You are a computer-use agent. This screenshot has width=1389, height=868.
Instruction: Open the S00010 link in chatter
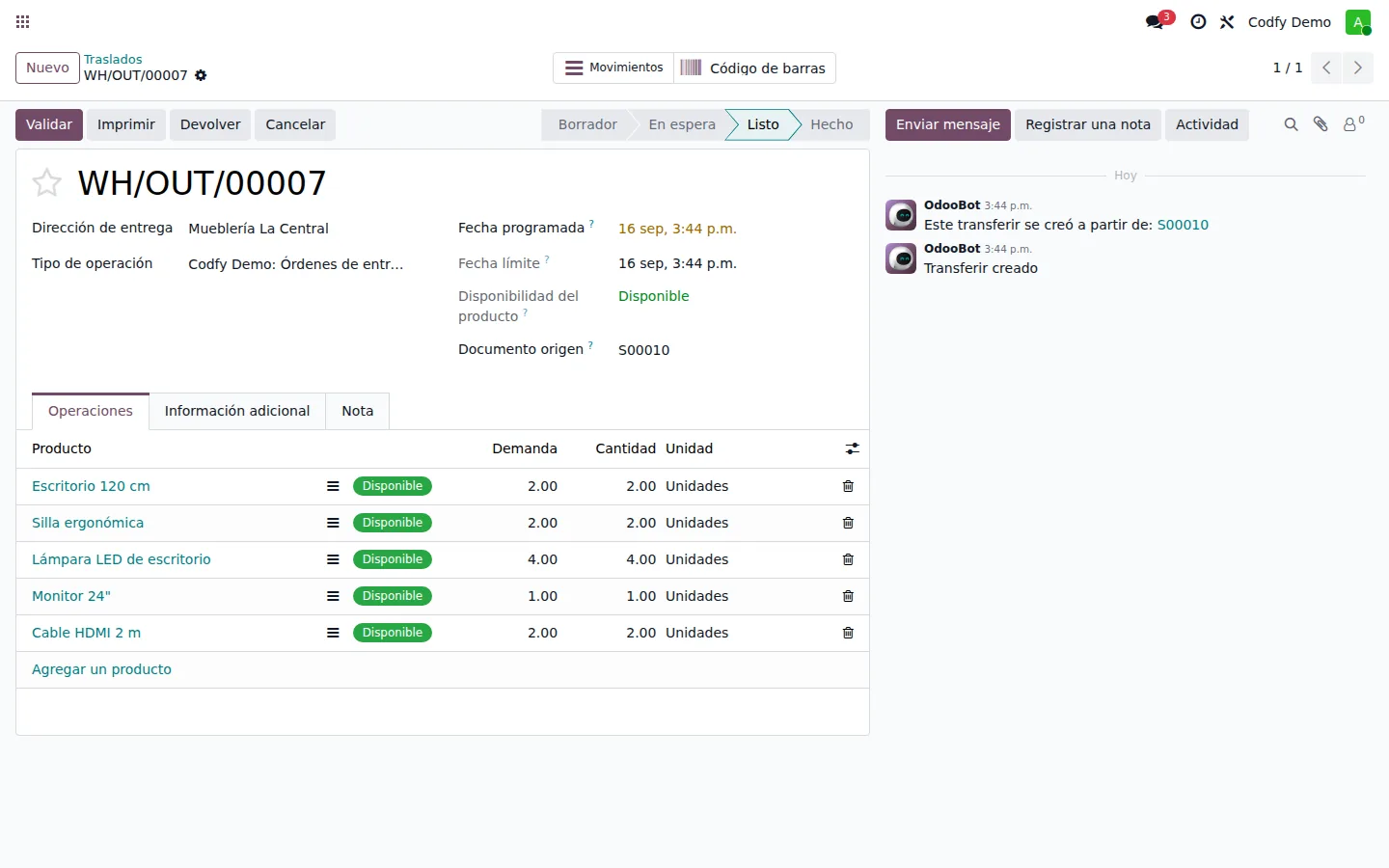pos(1183,225)
